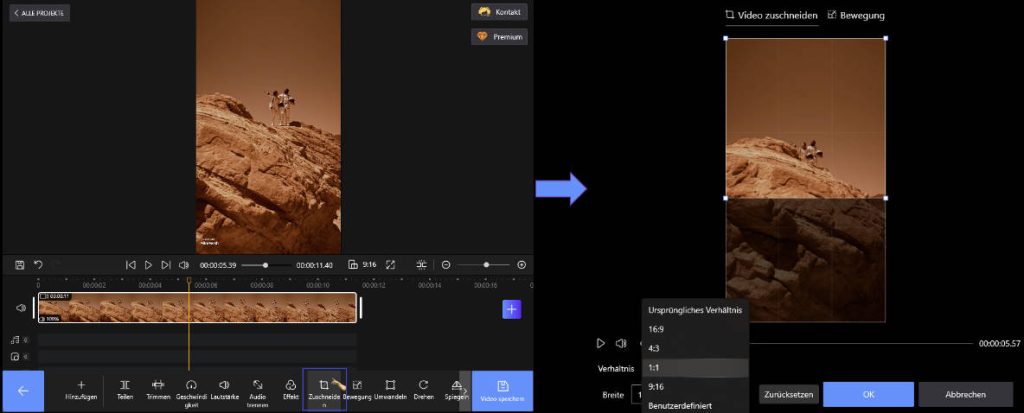
Task: Go back to ALLE PROJEKTE
Action: point(39,13)
